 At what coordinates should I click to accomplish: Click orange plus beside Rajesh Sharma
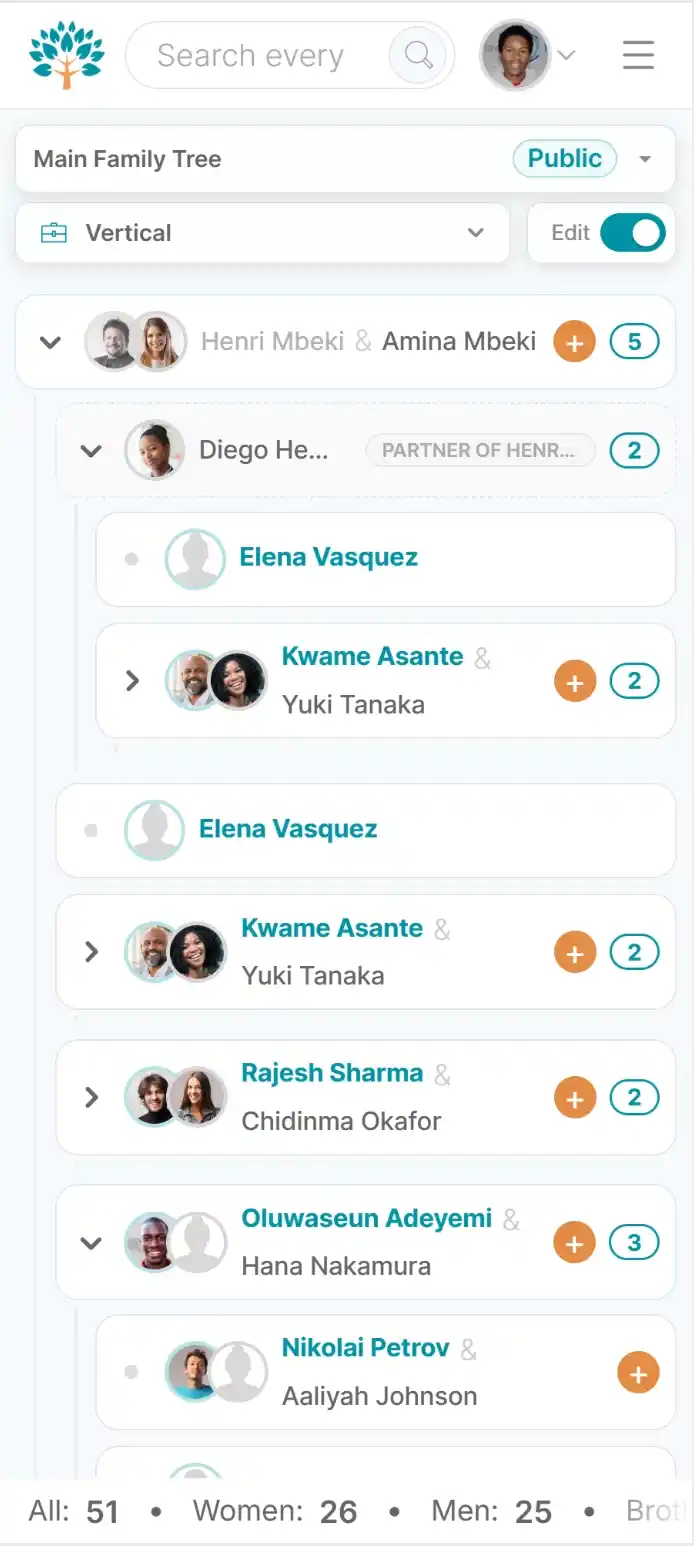[574, 1098]
